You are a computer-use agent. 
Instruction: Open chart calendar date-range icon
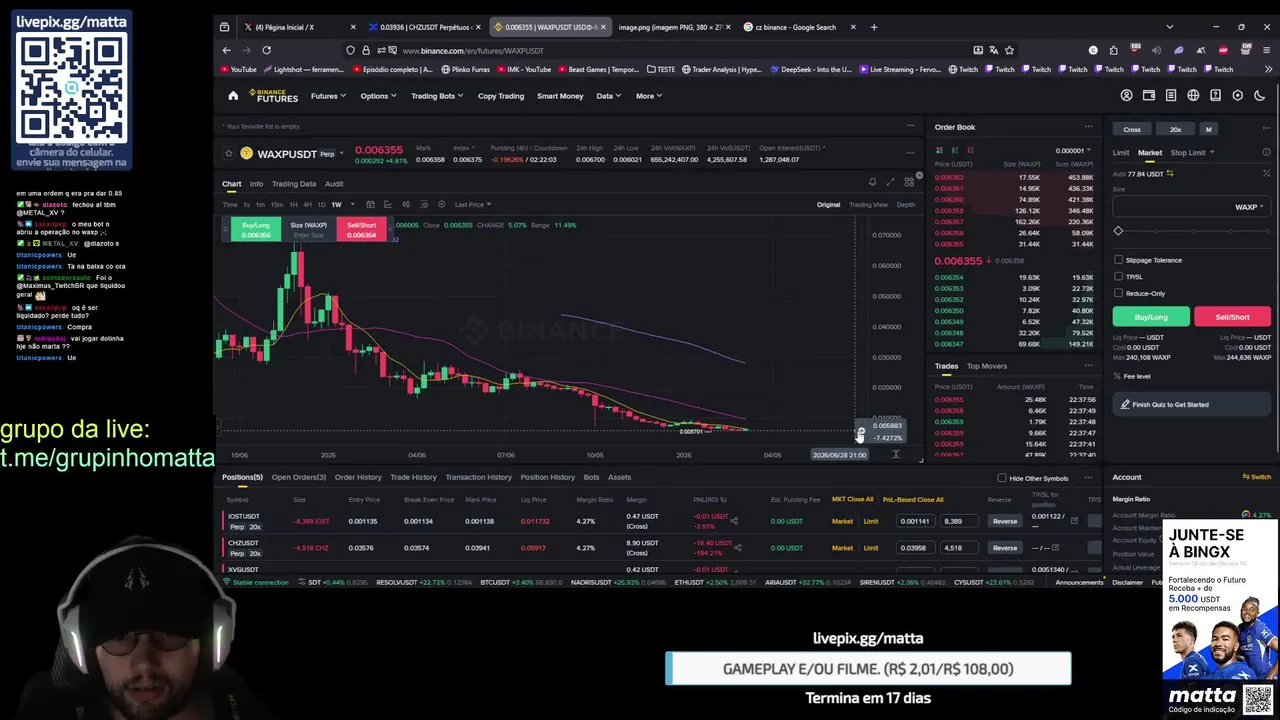(370, 204)
